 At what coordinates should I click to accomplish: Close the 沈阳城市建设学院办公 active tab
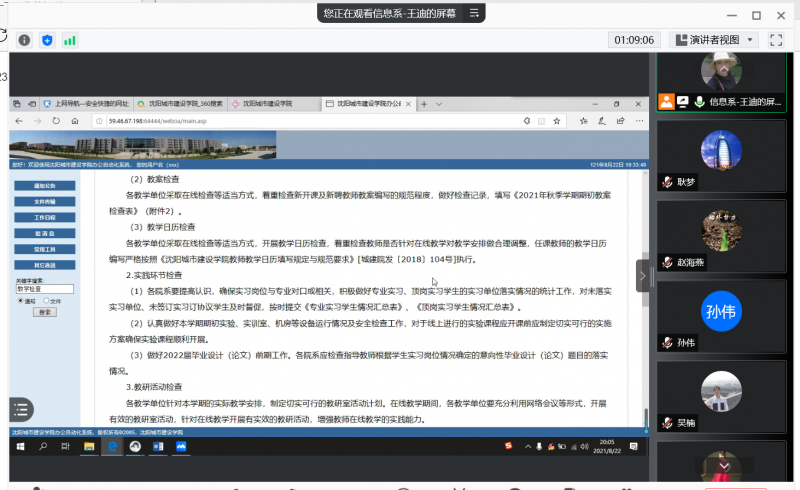408,104
